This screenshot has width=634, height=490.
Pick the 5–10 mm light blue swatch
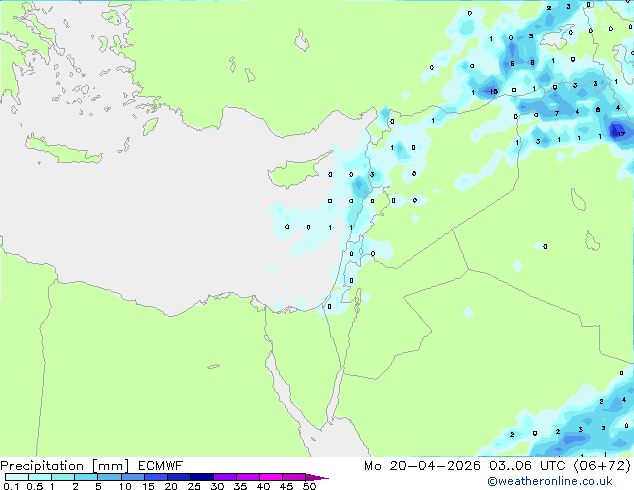(109, 477)
